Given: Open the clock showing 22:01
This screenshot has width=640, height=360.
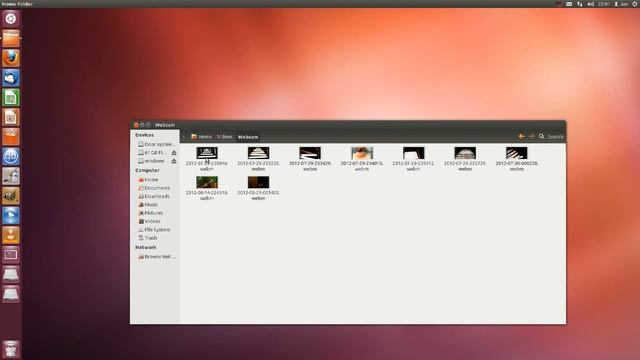Looking at the screenshot, I should [604, 4].
